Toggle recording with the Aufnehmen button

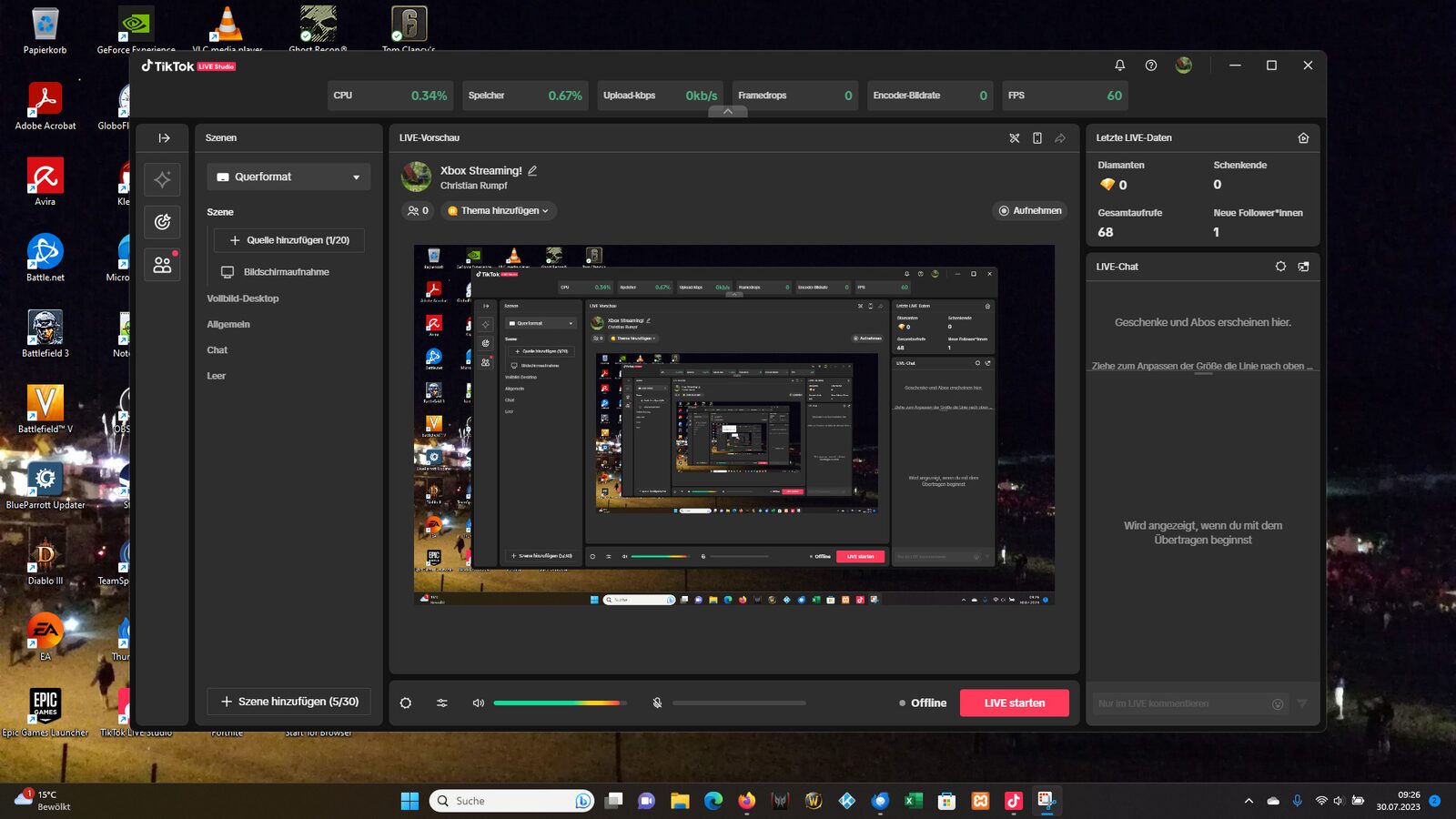tap(1028, 210)
